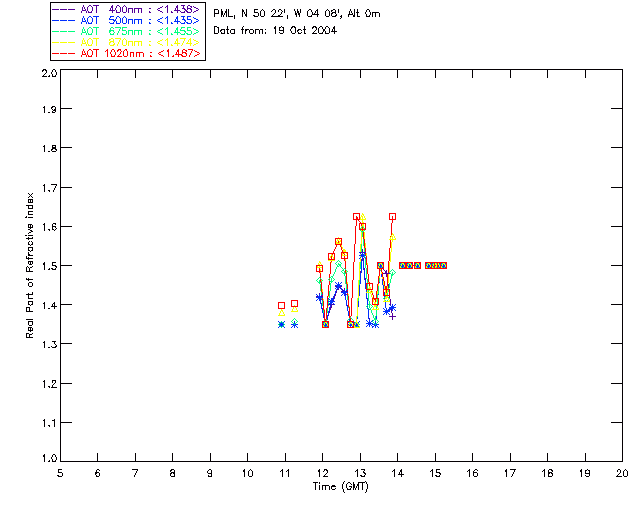Click the AOT 675nm legend entry
The width and height of the screenshot is (640, 512).
coord(126,31)
